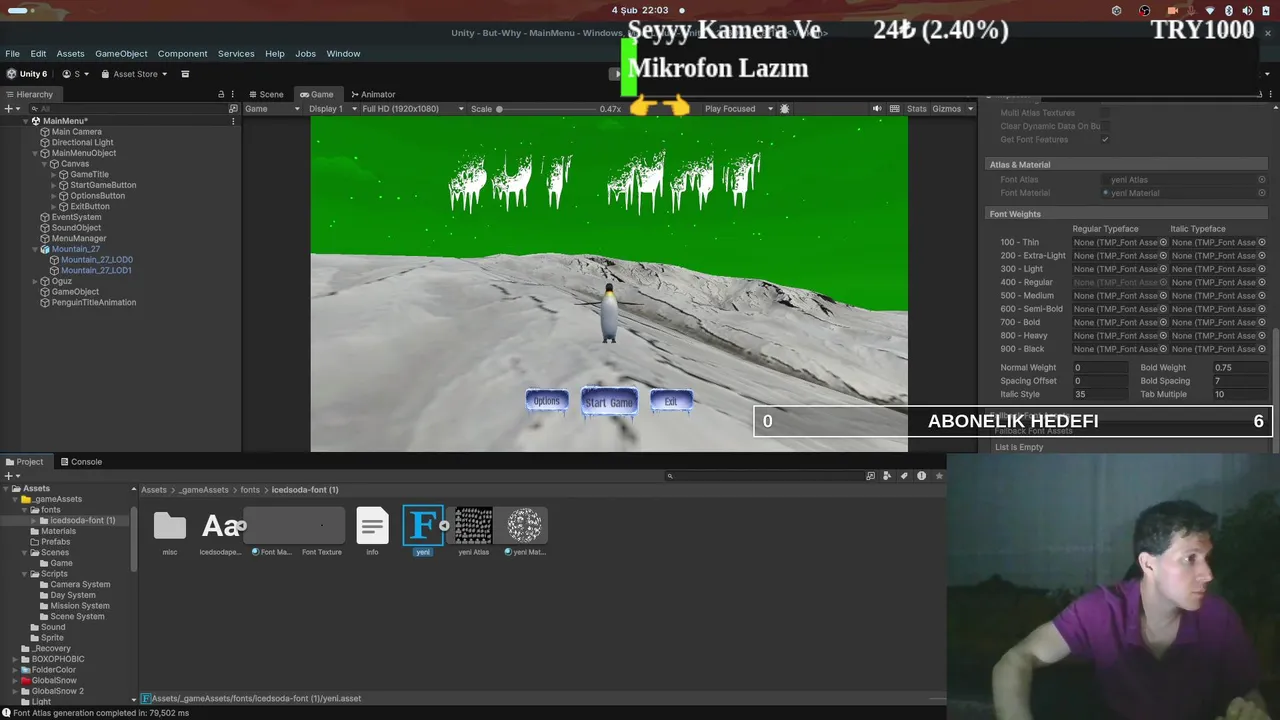Click the Unity 6 logo button
Image resolution: width=1280 pixels, height=720 pixels.
pos(27,74)
